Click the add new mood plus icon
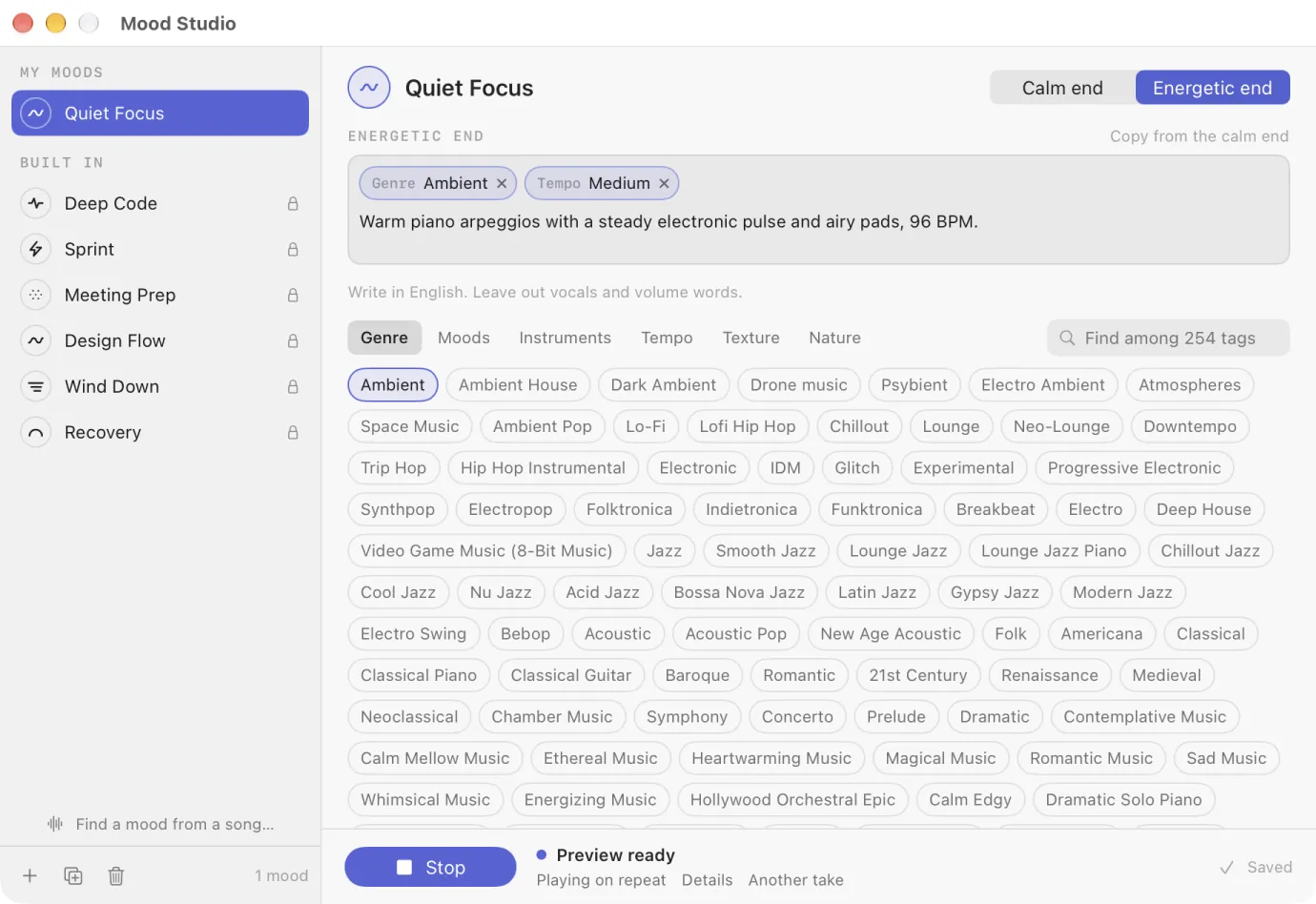 coord(30,875)
